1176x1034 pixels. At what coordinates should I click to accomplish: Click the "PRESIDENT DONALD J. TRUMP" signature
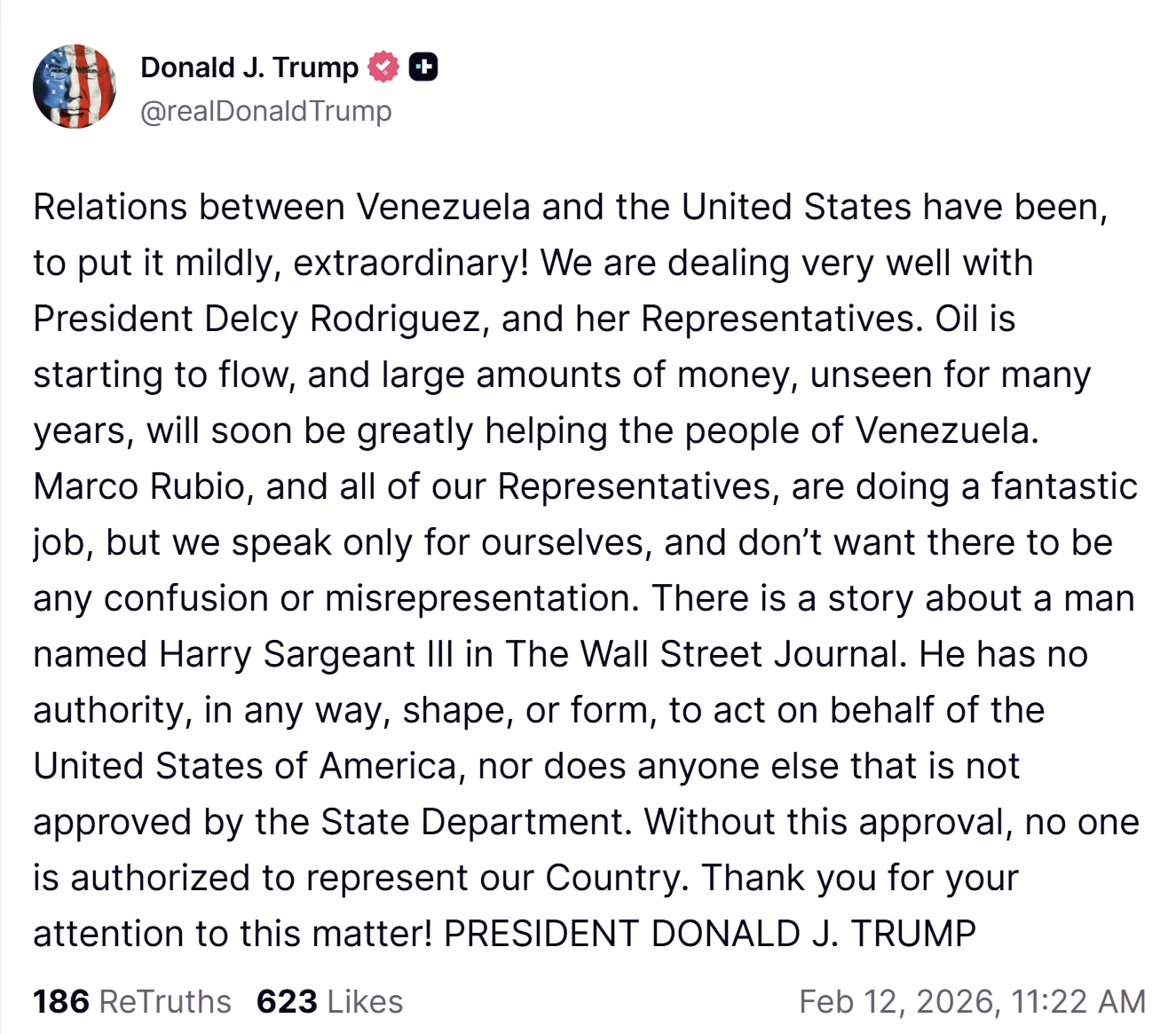tap(710, 934)
